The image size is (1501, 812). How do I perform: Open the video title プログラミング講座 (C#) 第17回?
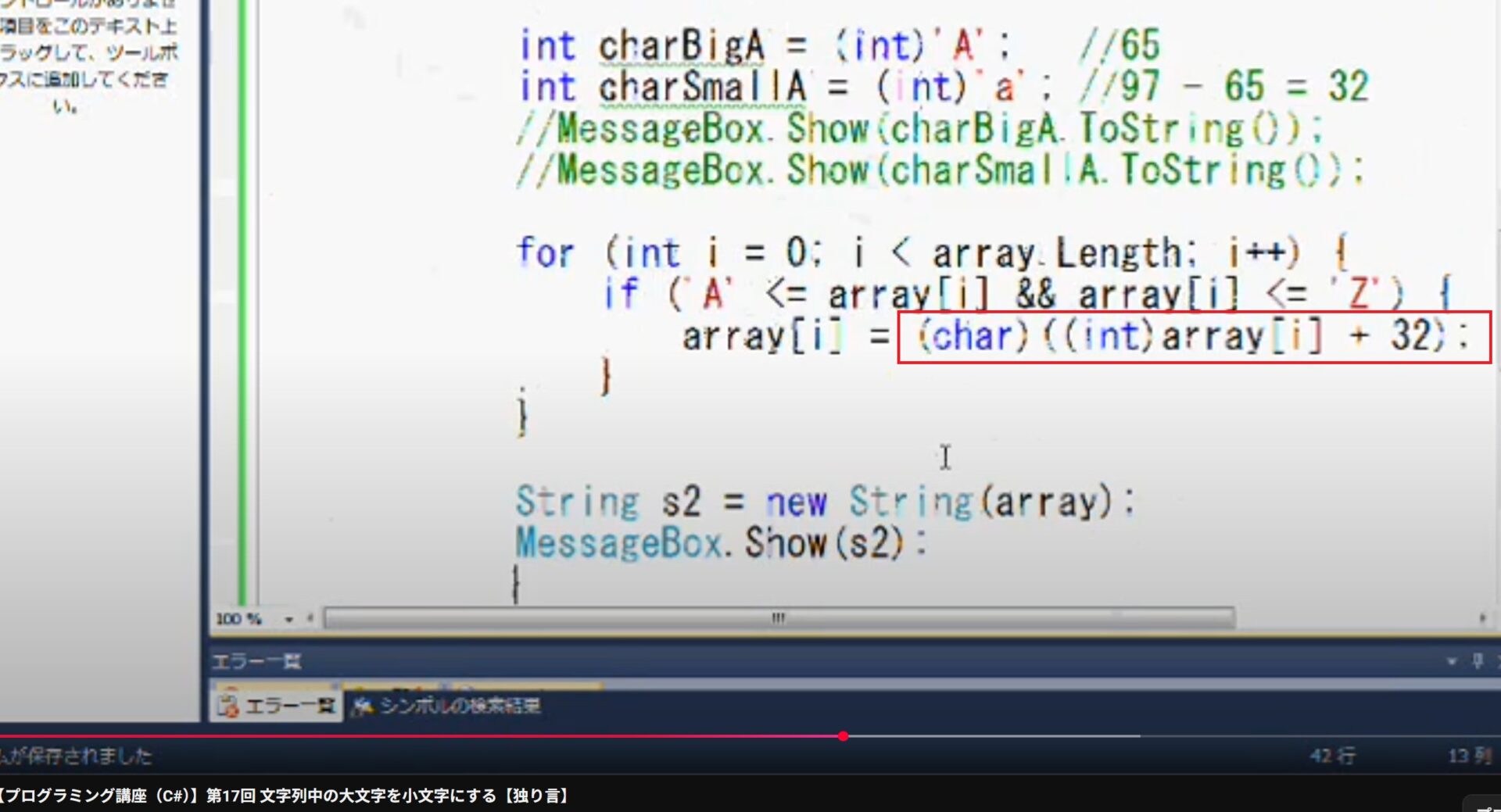click(x=286, y=796)
